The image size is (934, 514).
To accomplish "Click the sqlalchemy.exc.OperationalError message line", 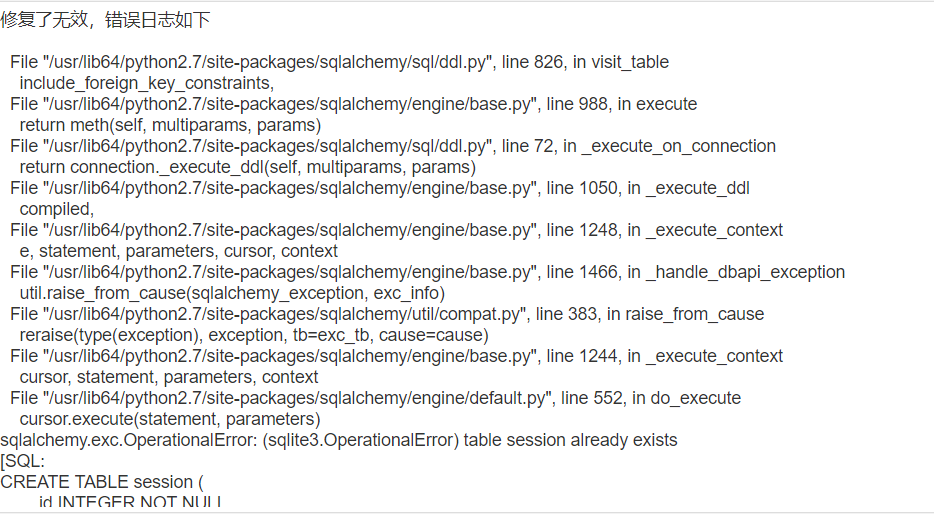I will click(x=339, y=440).
